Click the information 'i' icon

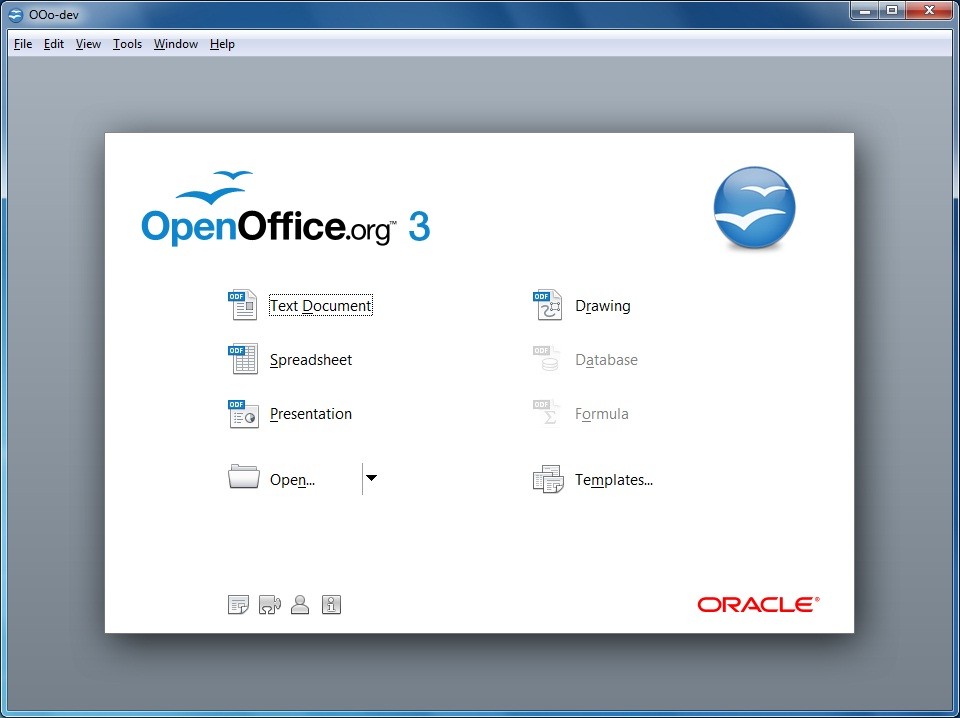(x=332, y=604)
